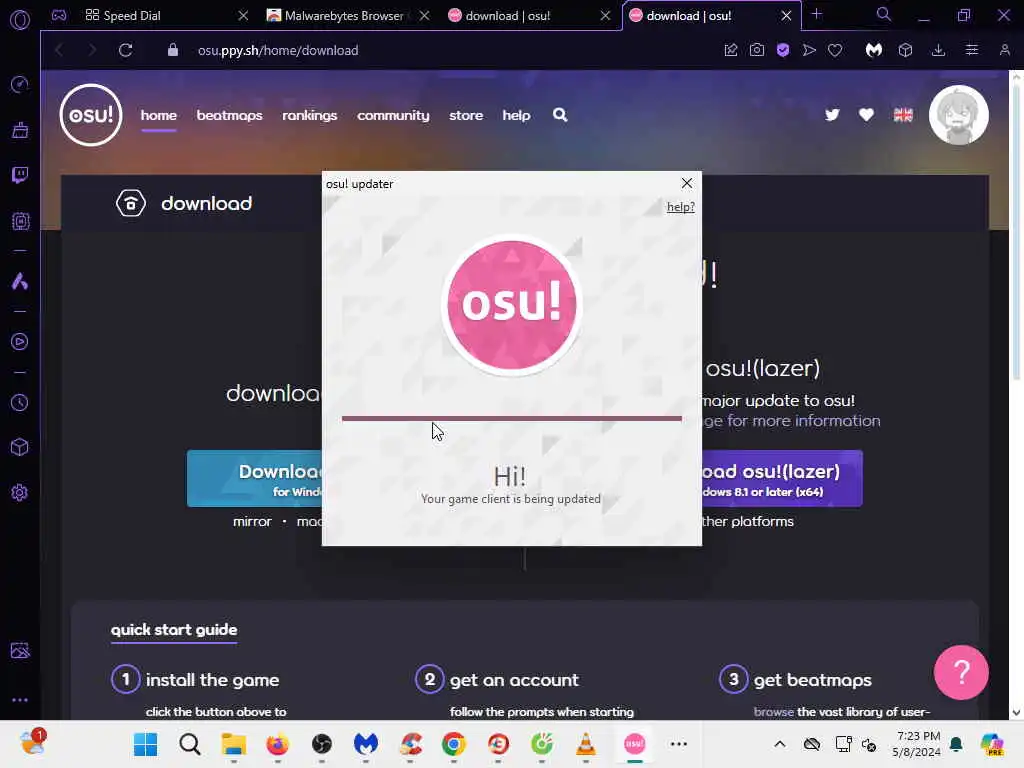Open Extensions cube in sidebar
The height and width of the screenshot is (768, 1024).
point(20,447)
